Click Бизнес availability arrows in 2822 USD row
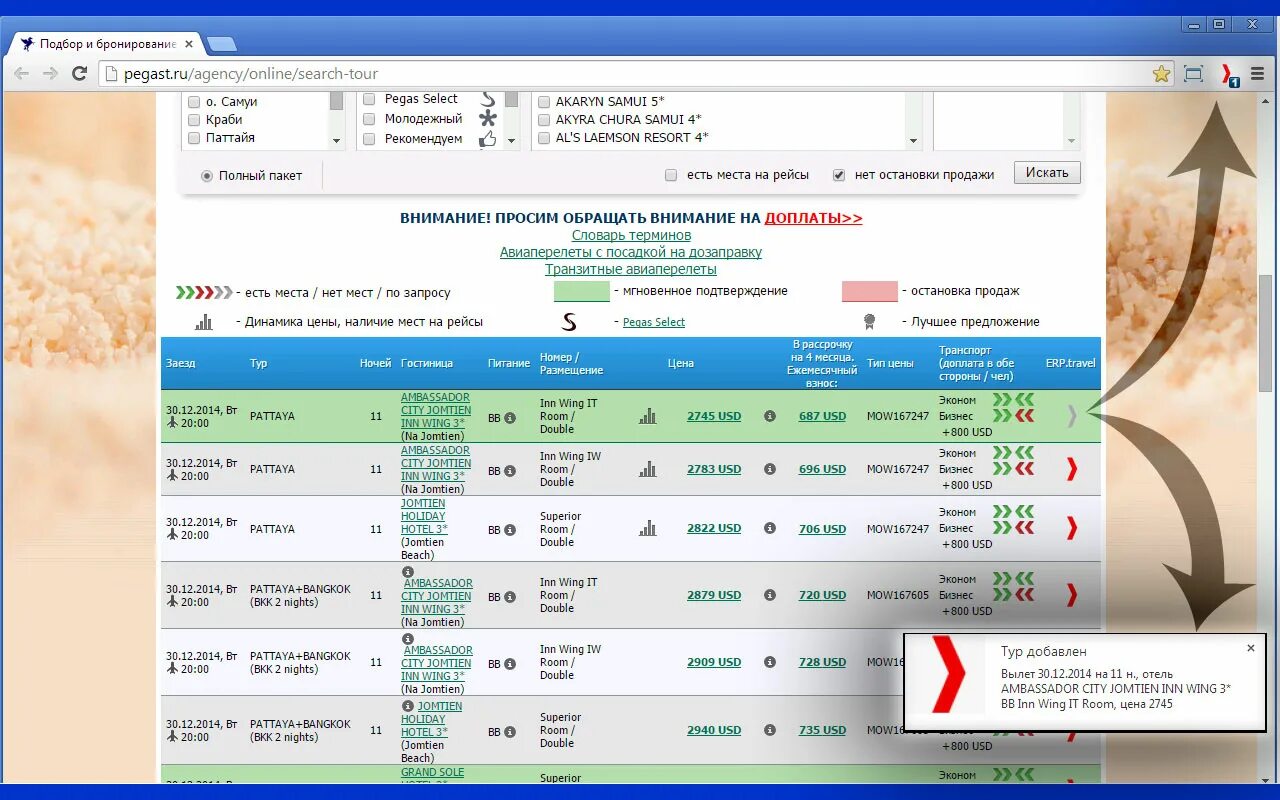 tap(1013, 528)
